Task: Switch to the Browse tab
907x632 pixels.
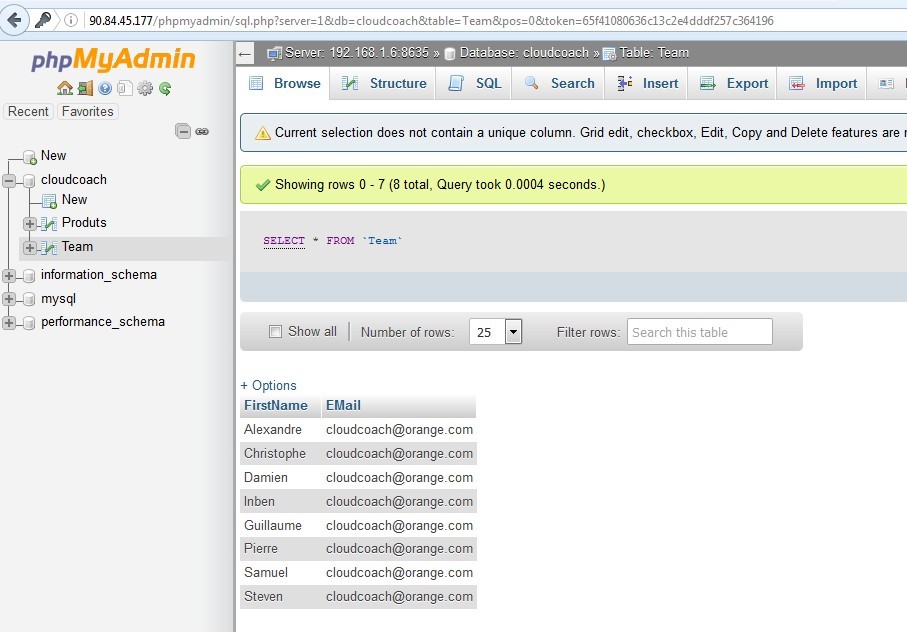Action: point(284,83)
